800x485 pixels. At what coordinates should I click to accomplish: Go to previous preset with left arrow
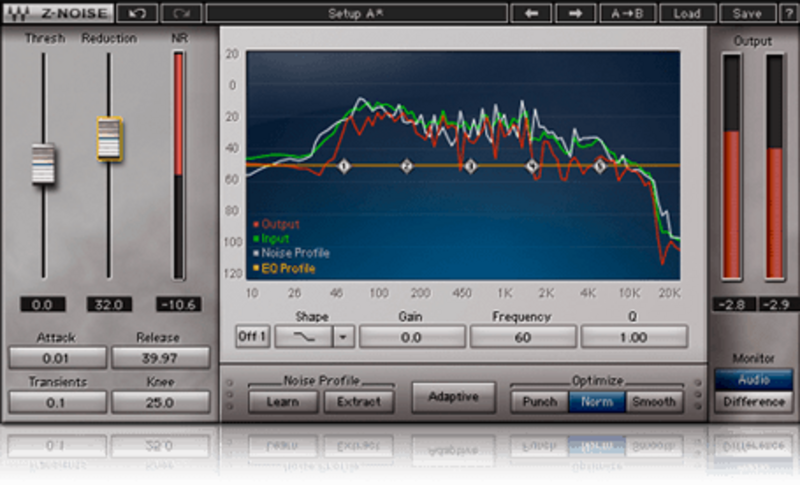533,14
